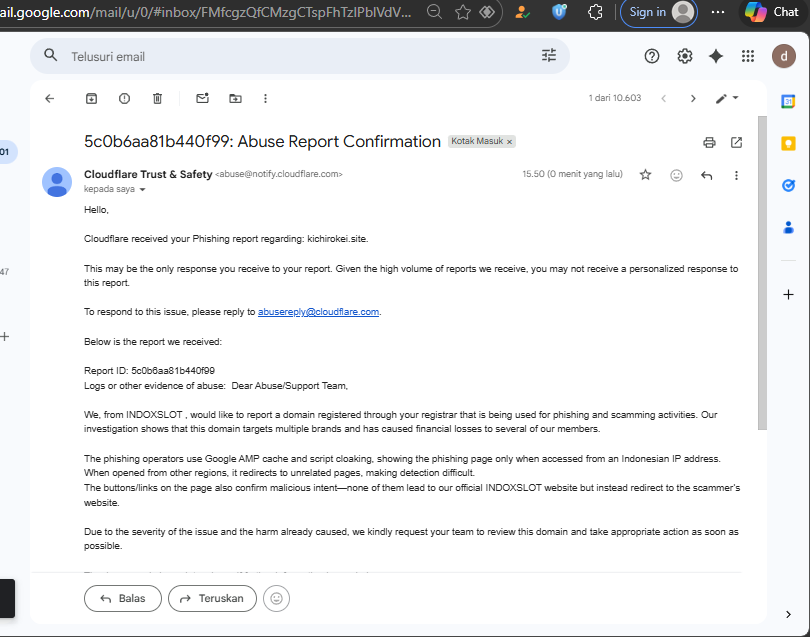Open Copilot Chat in browser

tap(773, 12)
